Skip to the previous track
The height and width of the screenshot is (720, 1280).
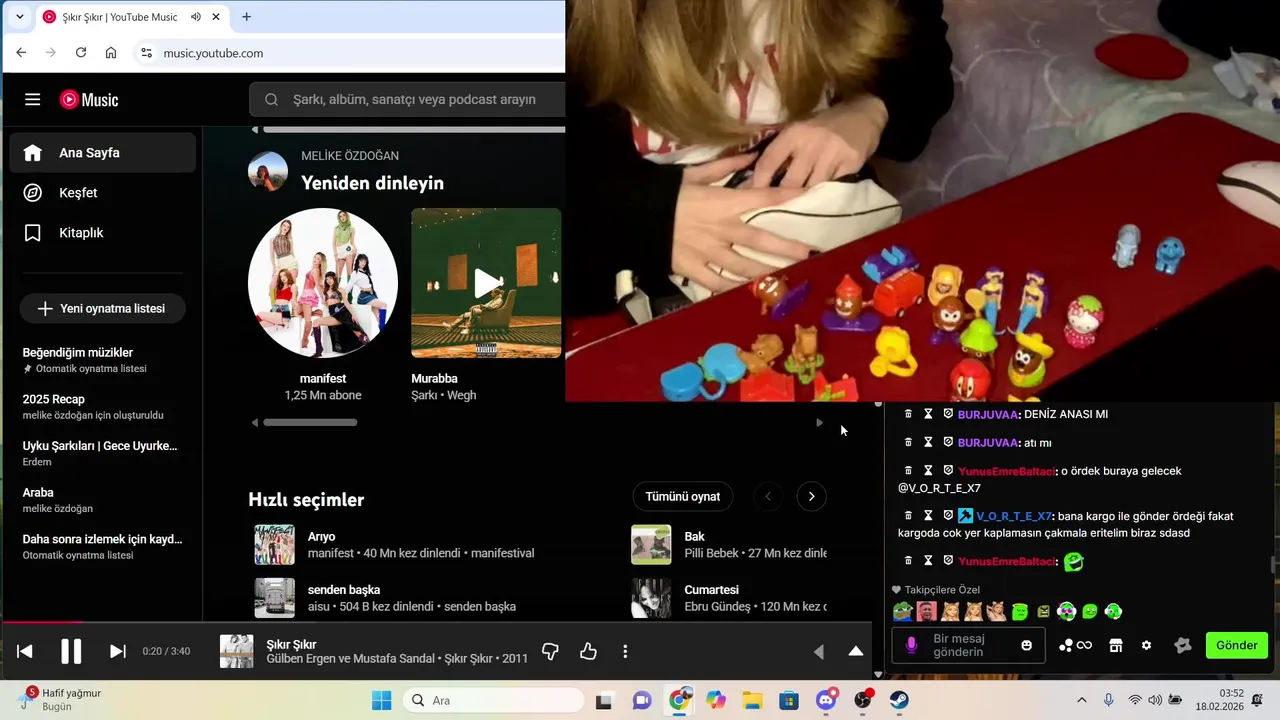click(25, 652)
